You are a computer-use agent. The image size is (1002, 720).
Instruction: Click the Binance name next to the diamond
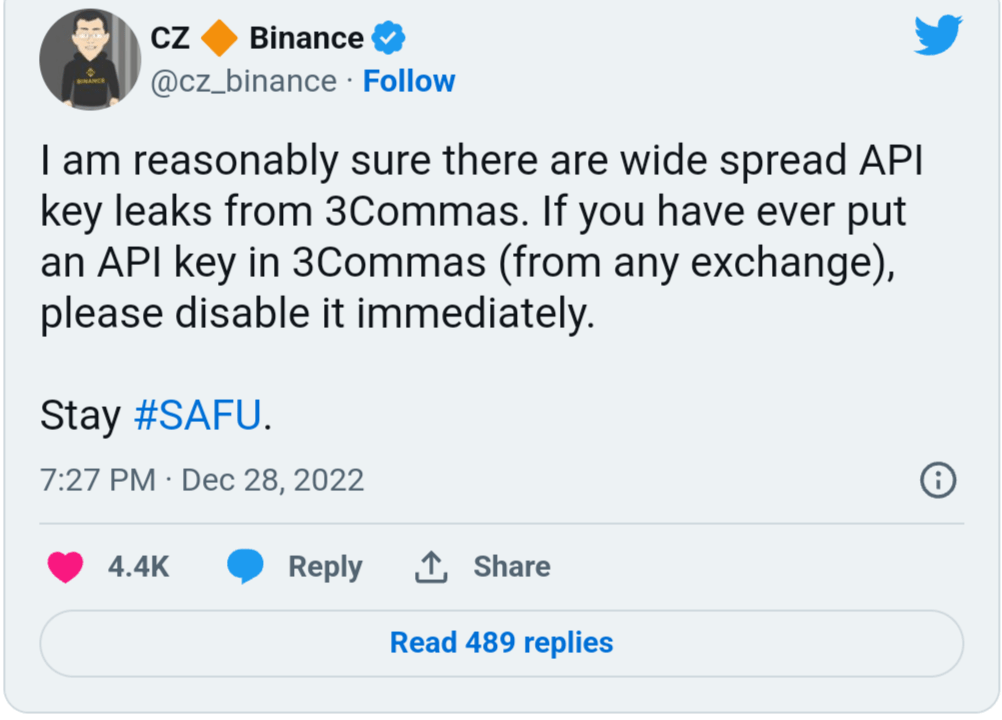pos(306,38)
